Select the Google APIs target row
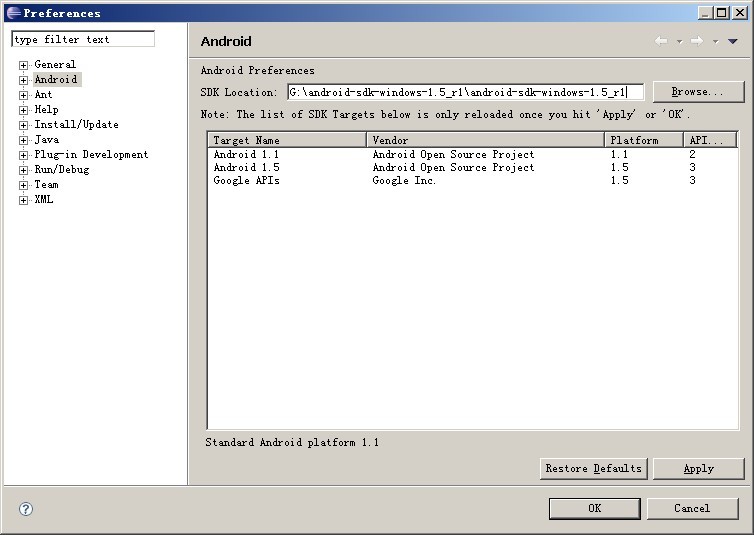This screenshot has width=754, height=535. (x=473, y=180)
